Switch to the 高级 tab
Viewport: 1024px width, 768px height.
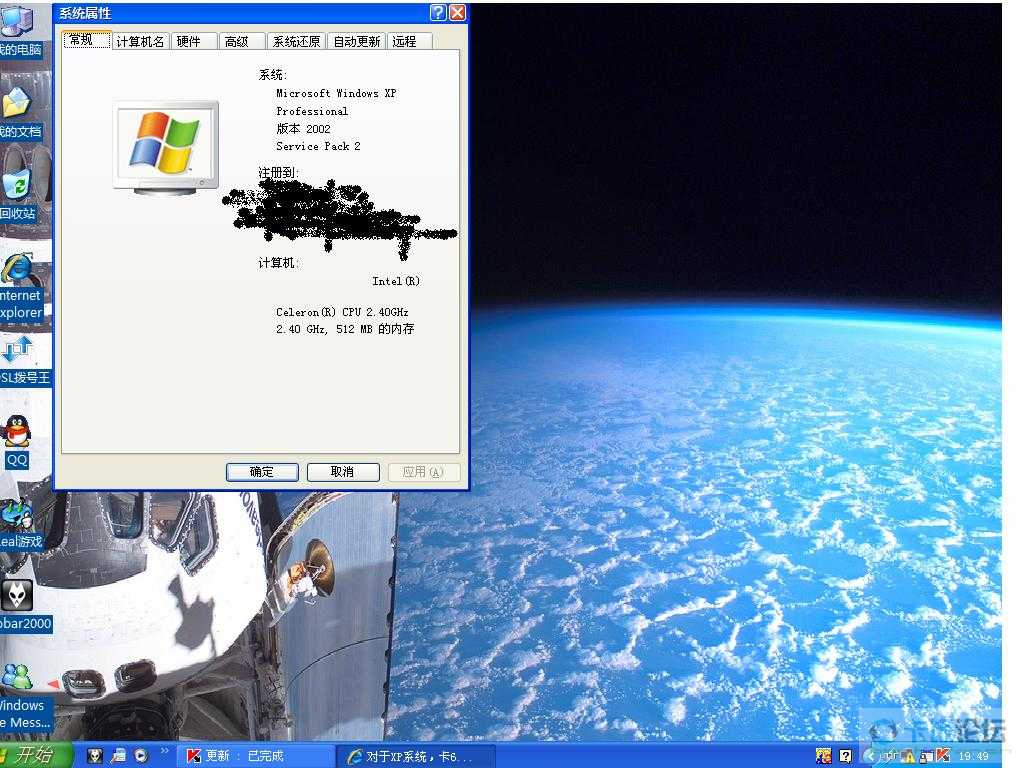point(242,41)
